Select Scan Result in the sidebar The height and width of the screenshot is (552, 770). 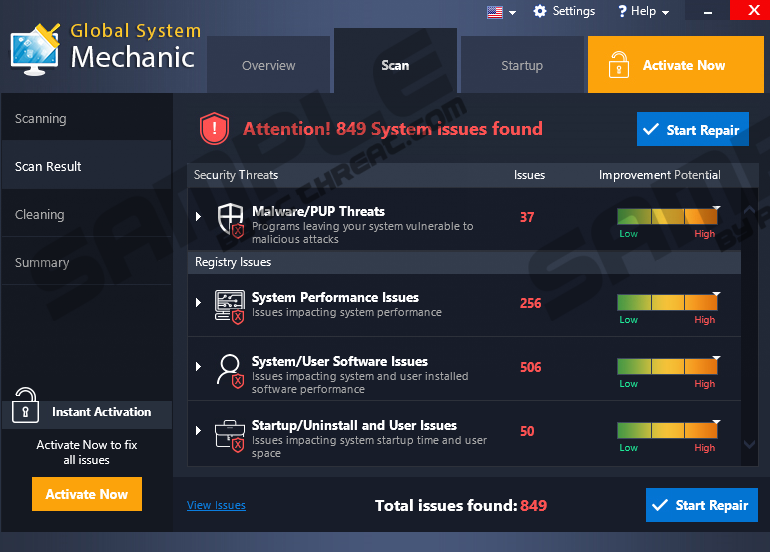pos(86,166)
